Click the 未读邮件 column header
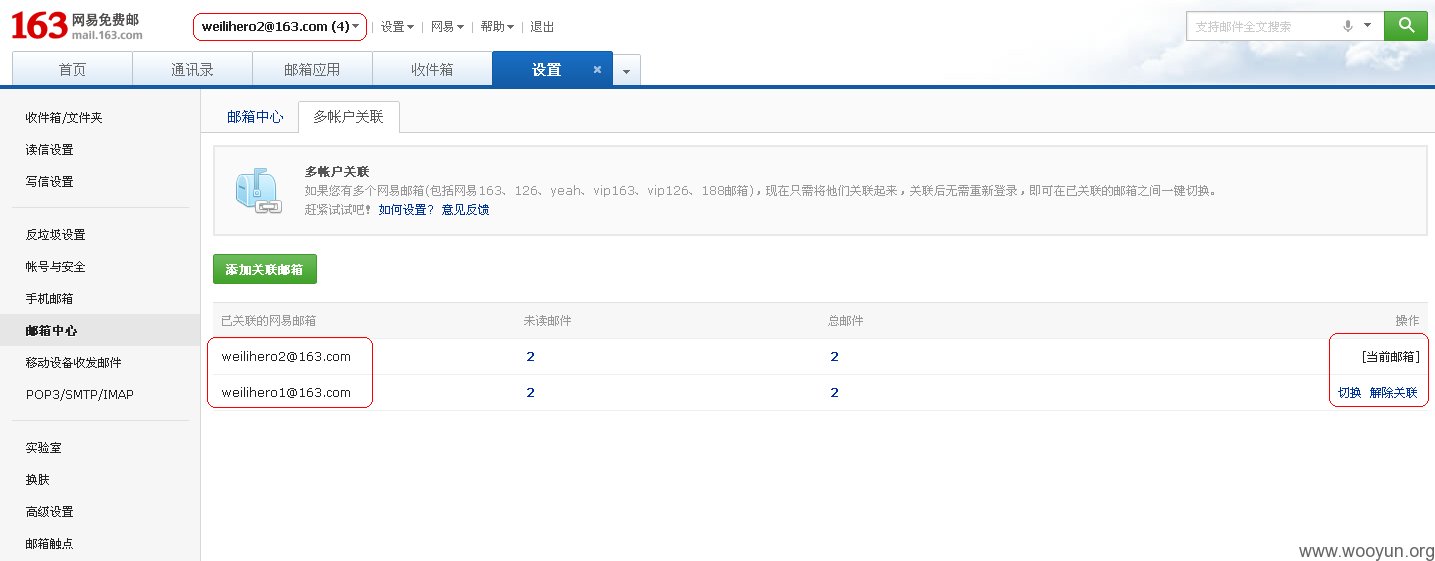The width and height of the screenshot is (1435, 561). click(547, 321)
